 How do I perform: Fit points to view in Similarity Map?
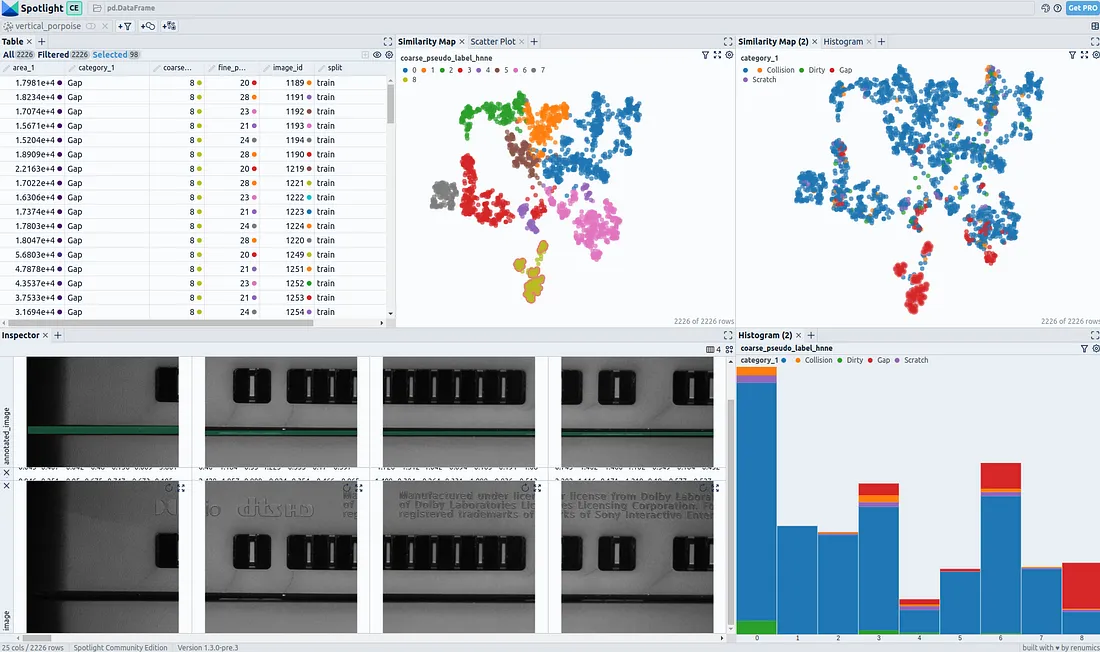tap(717, 55)
